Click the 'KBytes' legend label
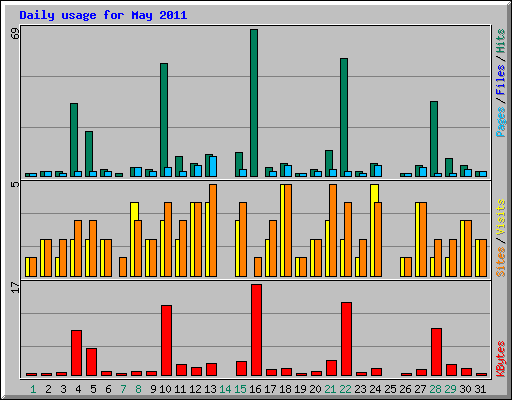The image size is (512, 400). [x=501, y=359]
